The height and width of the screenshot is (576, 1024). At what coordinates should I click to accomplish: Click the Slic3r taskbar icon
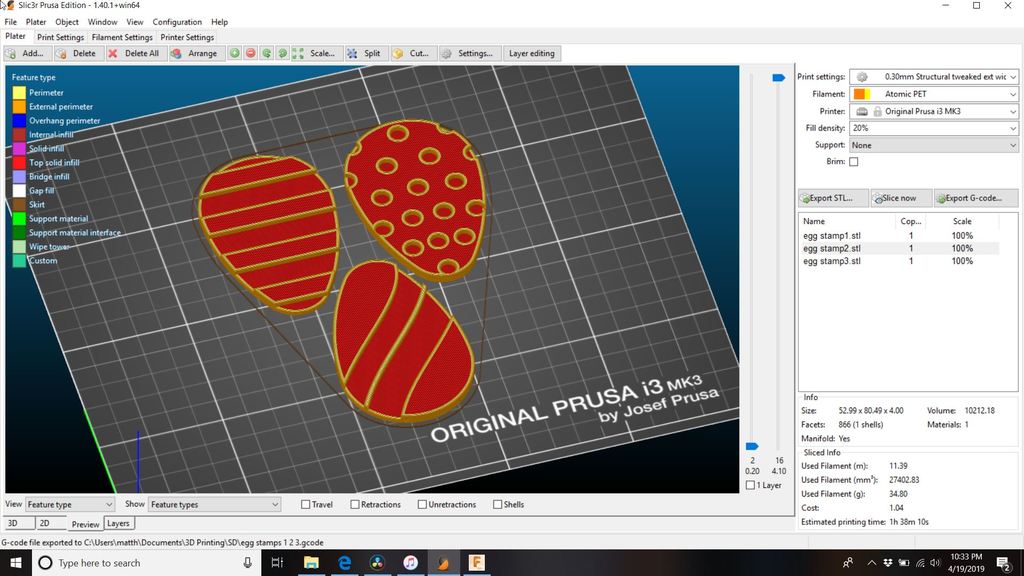click(x=443, y=562)
